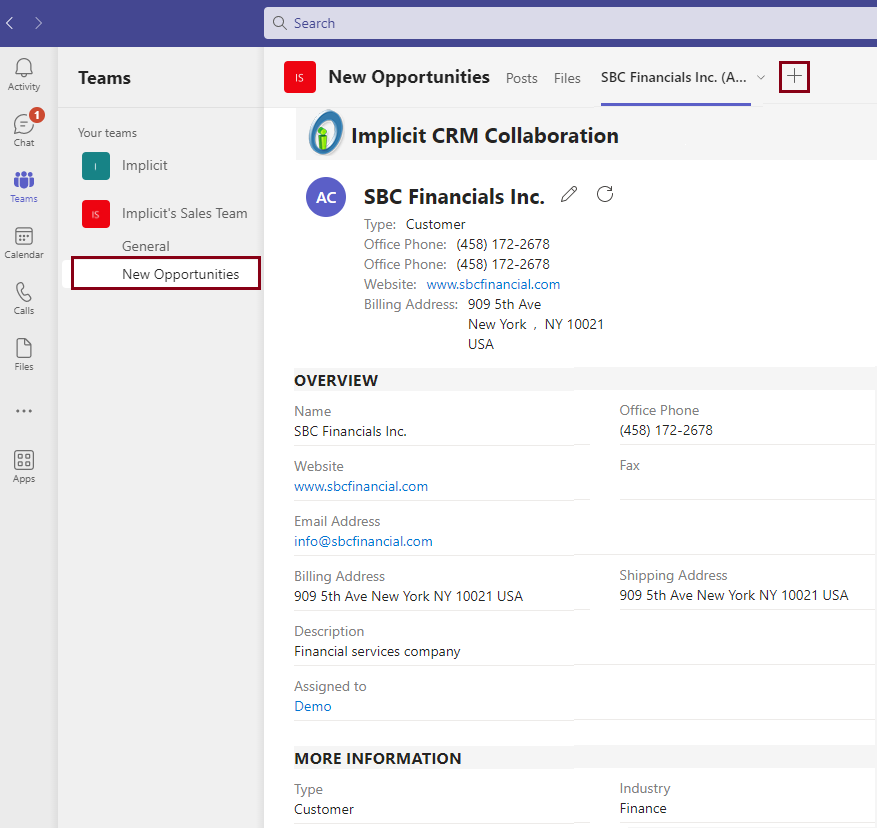877x828 pixels.
Task: Click in the Search box
Action: coord(570,23)
